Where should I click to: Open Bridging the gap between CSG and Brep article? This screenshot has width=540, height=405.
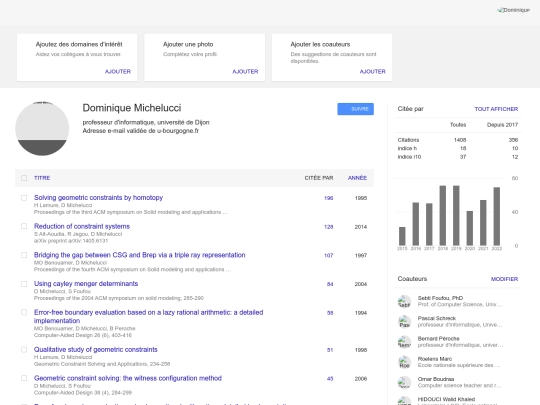[139, 255]
